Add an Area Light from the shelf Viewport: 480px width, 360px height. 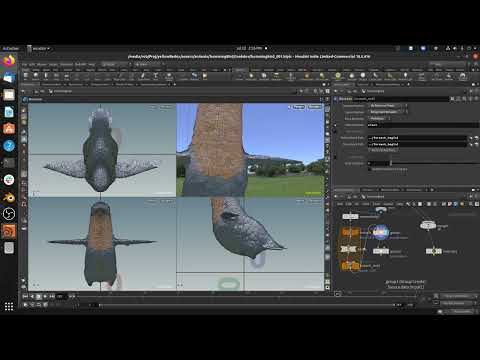point(276,76)
